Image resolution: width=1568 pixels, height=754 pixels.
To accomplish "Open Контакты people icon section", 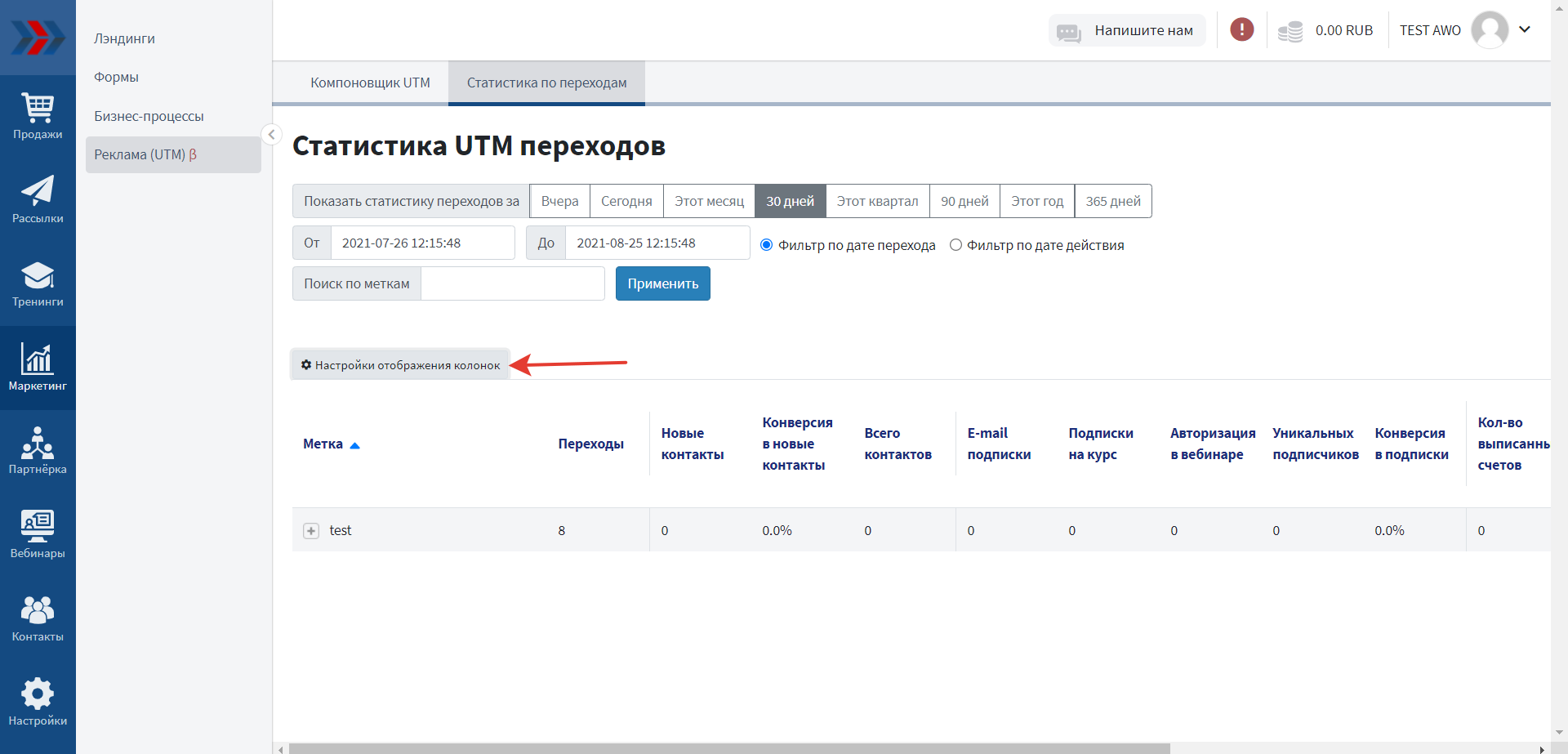I will pos(38,618).
